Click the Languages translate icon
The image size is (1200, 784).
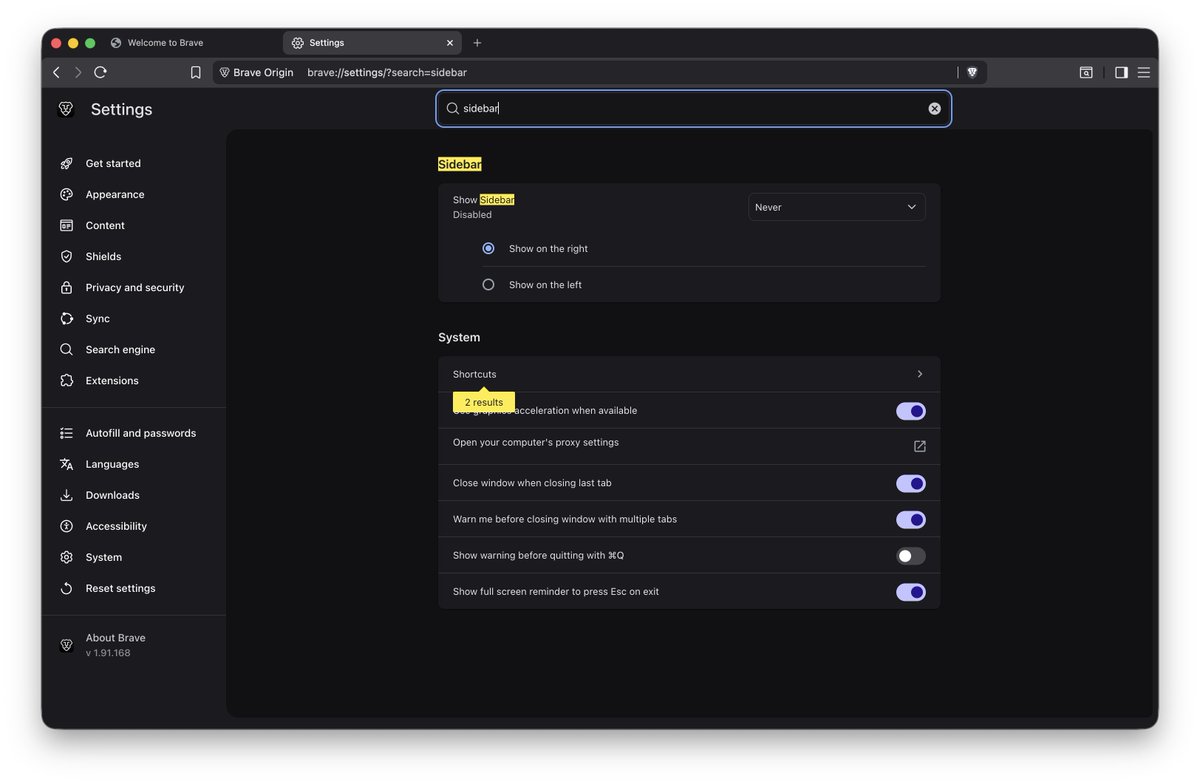(x=66, y=464)
